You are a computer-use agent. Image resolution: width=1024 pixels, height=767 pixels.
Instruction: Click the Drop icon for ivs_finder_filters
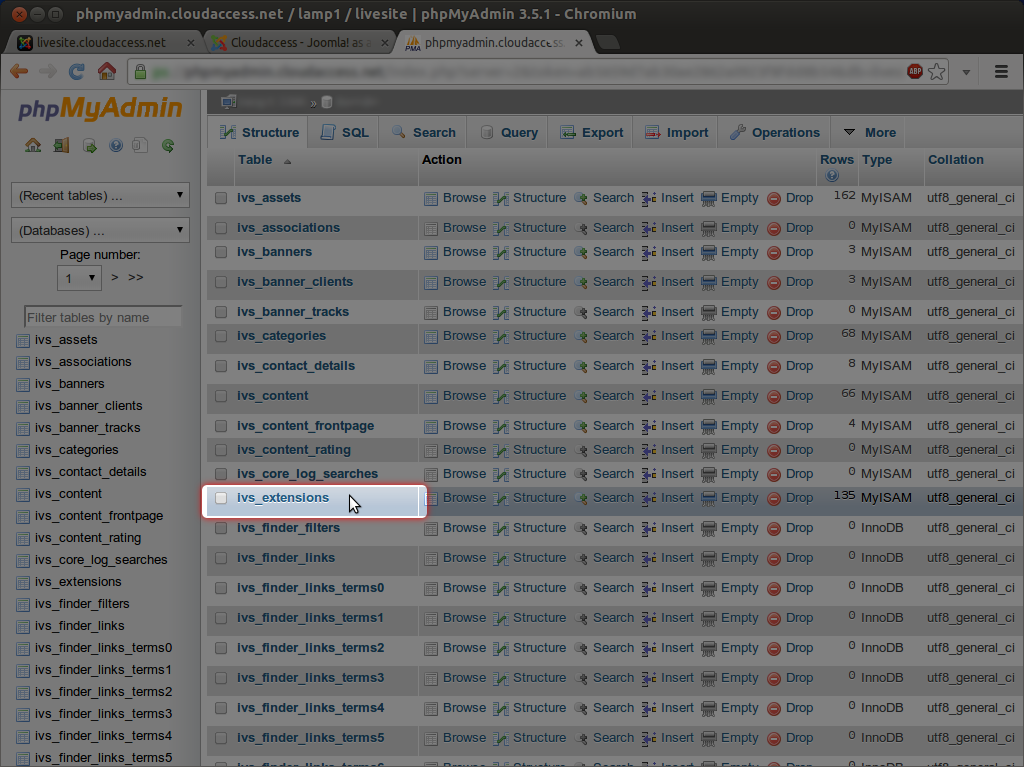click(x=774, y=529)
